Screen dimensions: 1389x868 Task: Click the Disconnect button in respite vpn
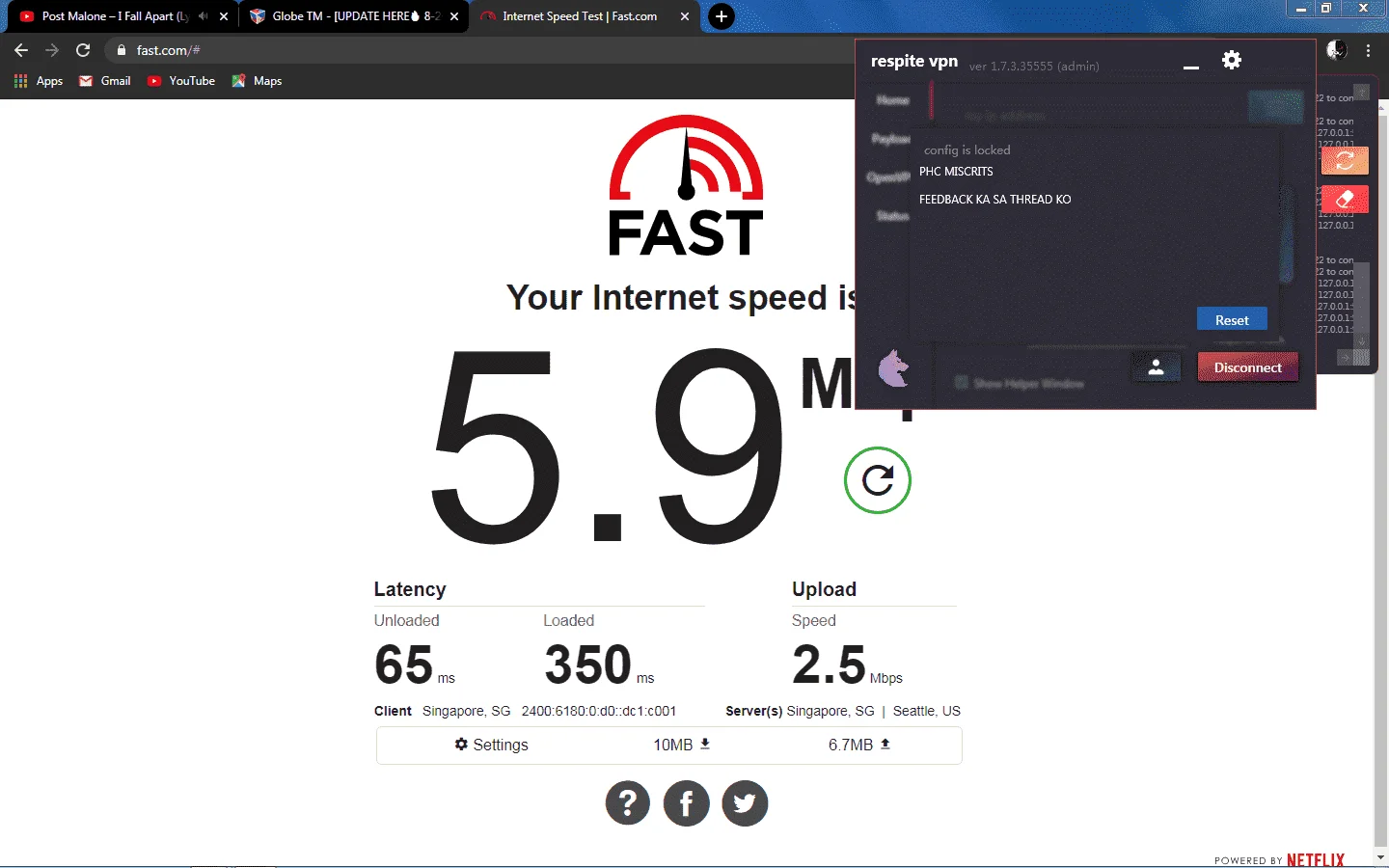click(x=1247, y=367)
